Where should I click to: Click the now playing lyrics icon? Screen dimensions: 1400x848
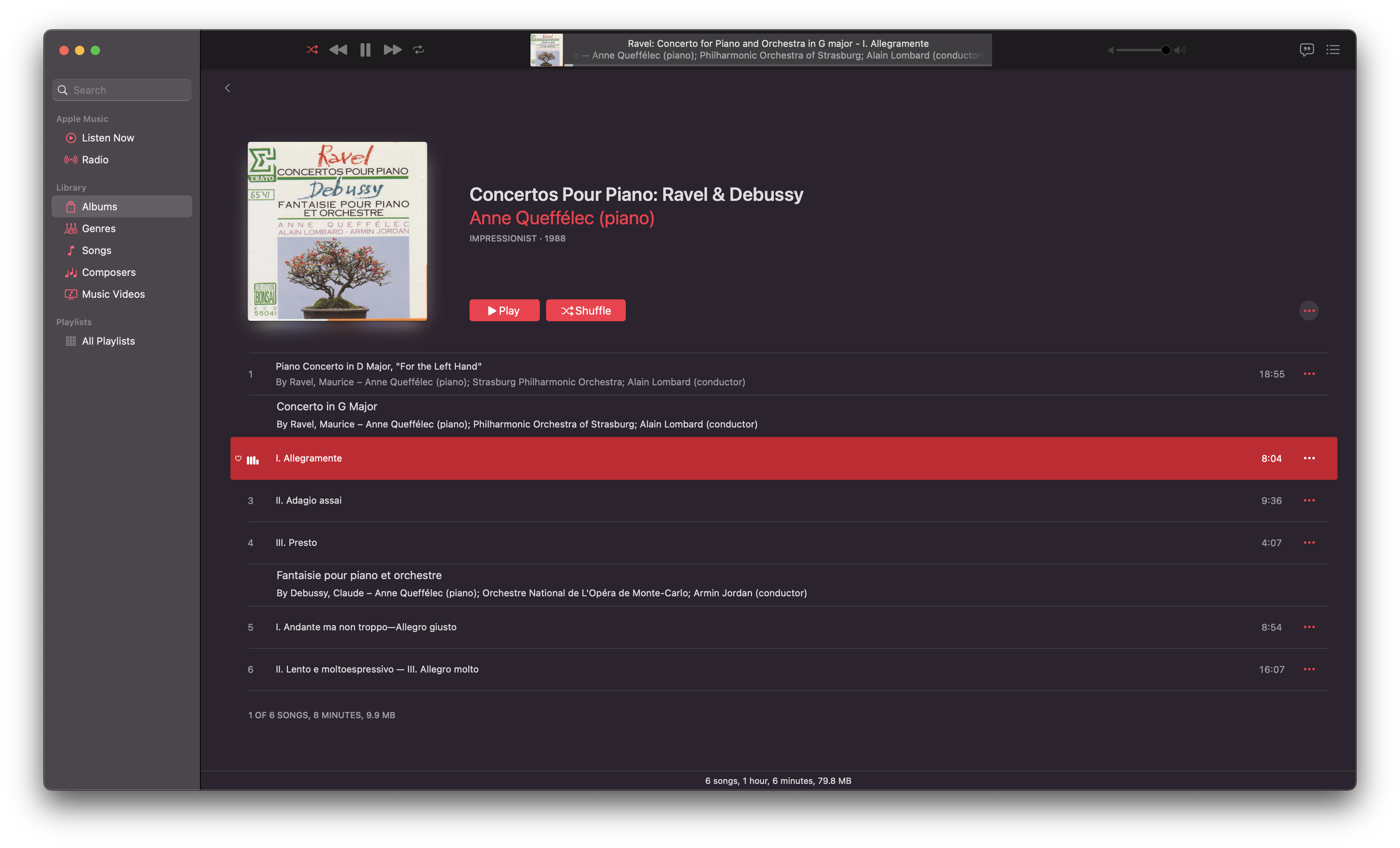click(x=1307, y=48)
